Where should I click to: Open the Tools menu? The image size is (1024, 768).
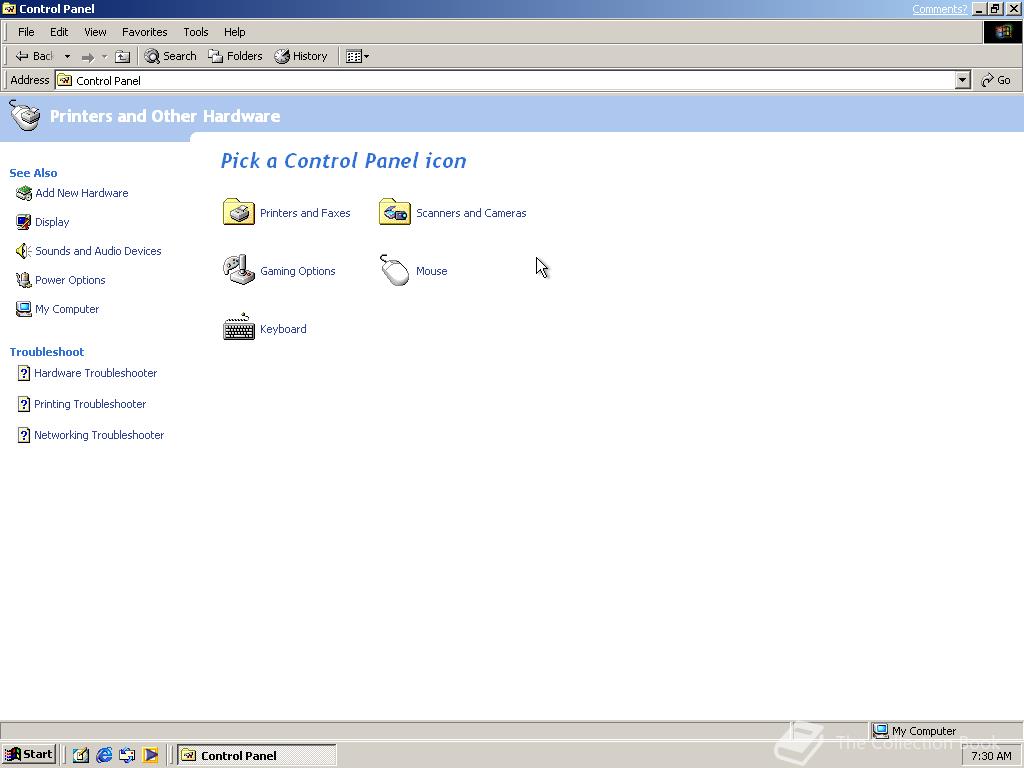pyautogui.click(x=195, y=32)
